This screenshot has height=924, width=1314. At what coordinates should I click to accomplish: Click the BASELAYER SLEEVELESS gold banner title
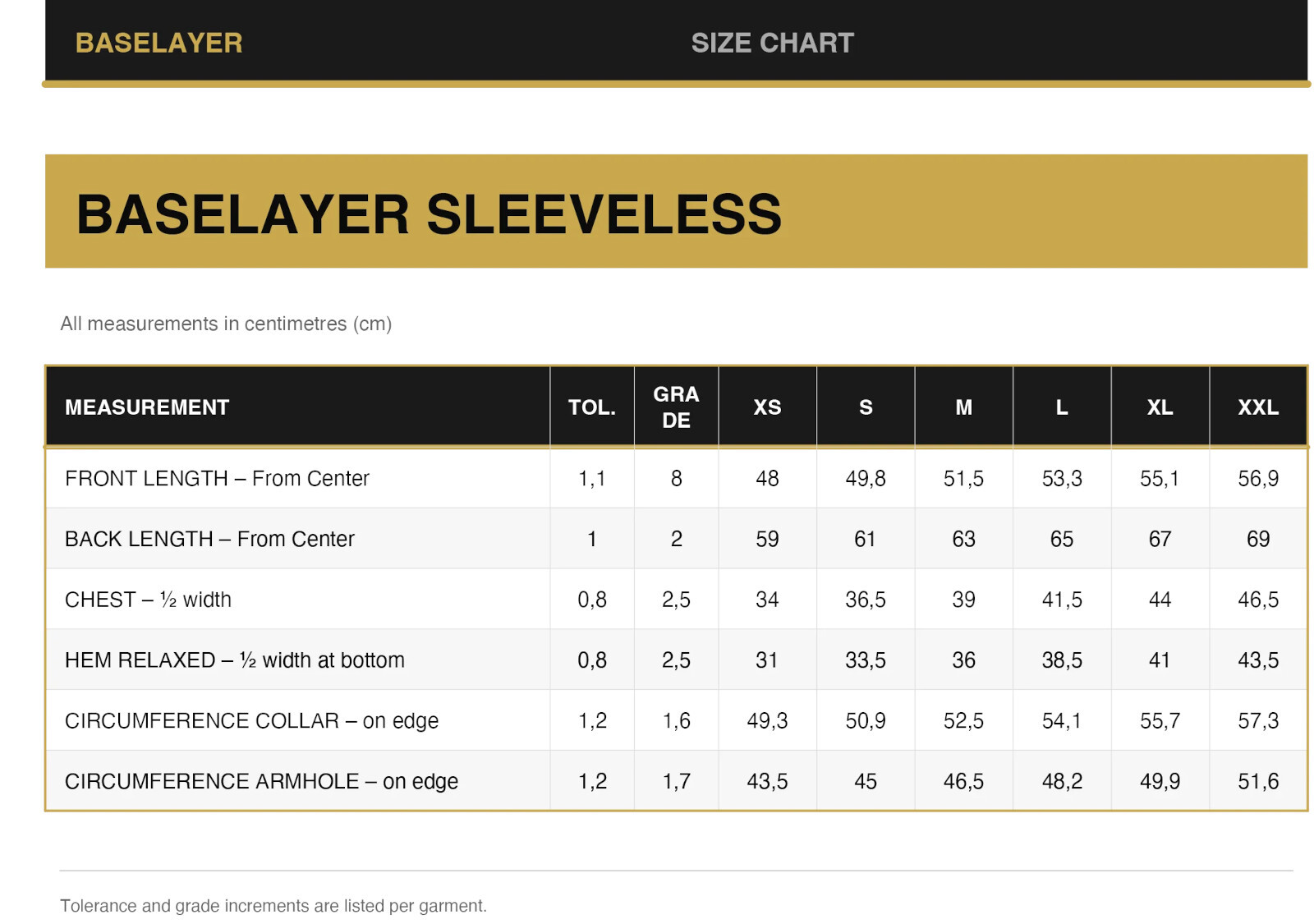429,214
